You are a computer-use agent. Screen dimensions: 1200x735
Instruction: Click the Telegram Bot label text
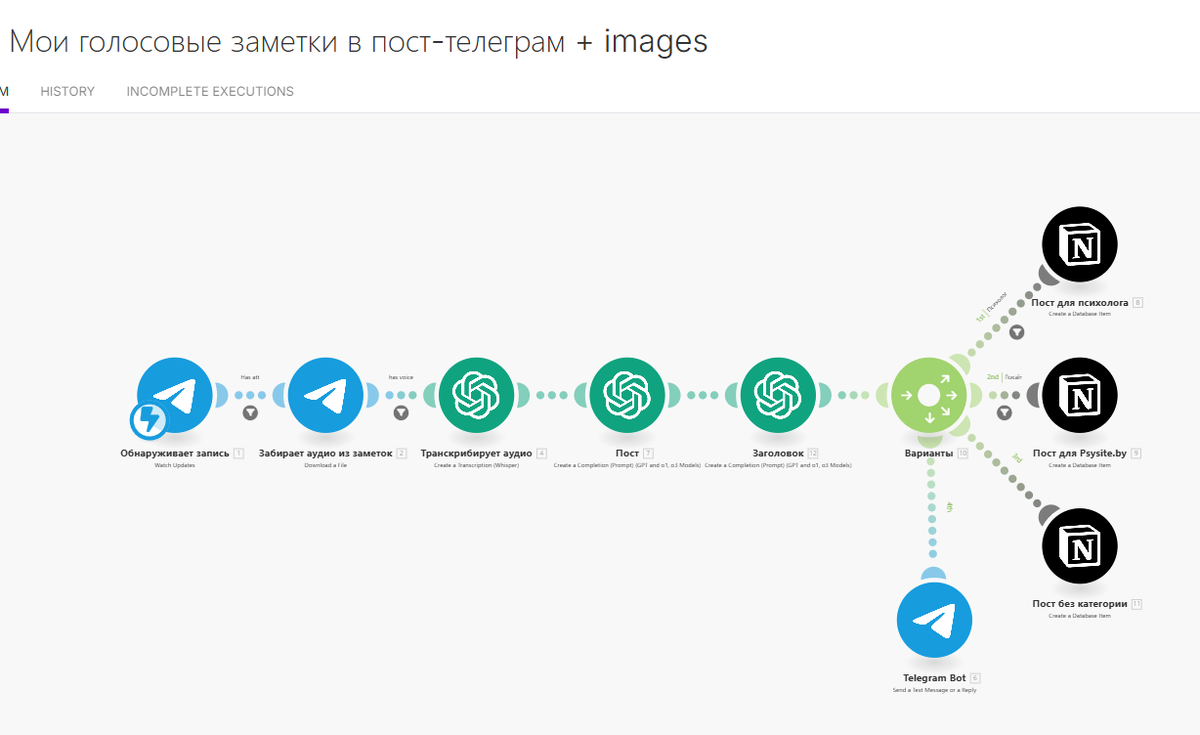click(x=934, y=678)
